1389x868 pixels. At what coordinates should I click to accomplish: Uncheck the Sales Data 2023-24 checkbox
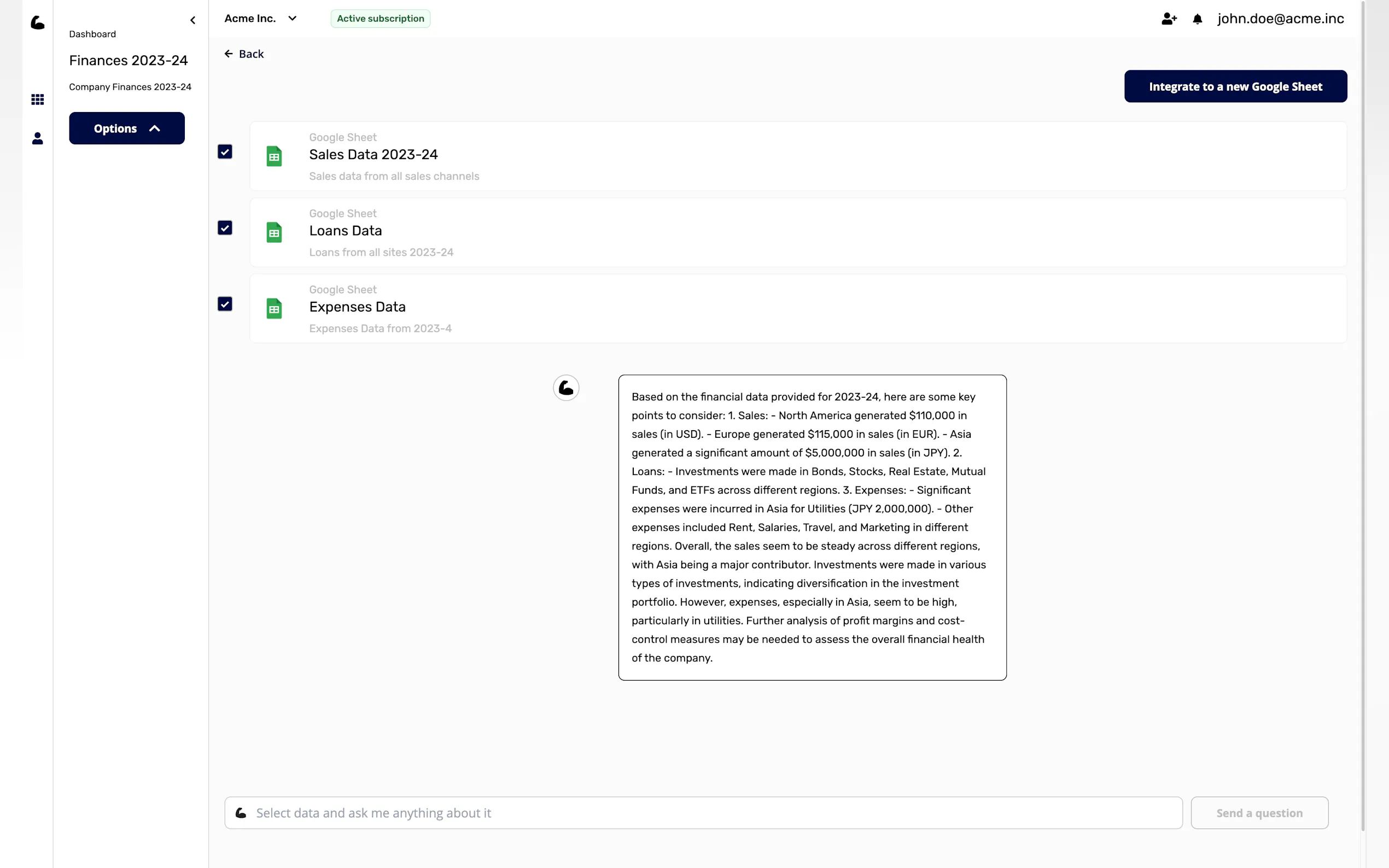(x=225, y=151)
